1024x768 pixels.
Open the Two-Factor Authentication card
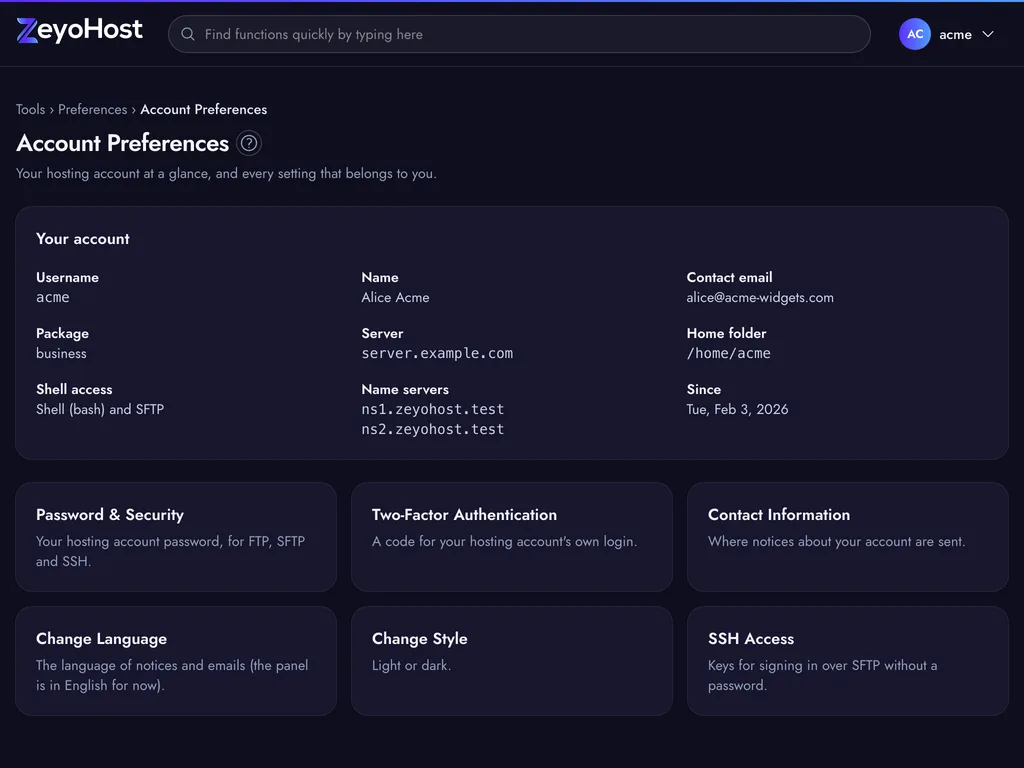tap(512, 537)
